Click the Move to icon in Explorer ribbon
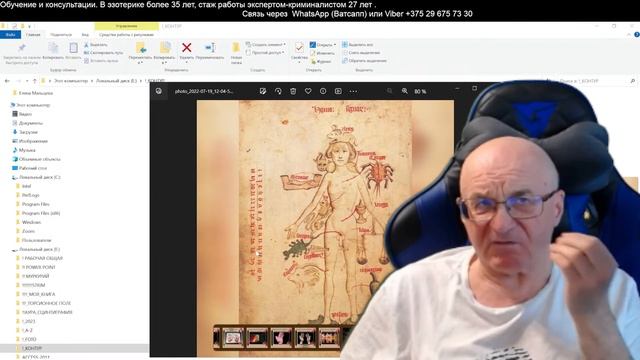 (141, 48)
